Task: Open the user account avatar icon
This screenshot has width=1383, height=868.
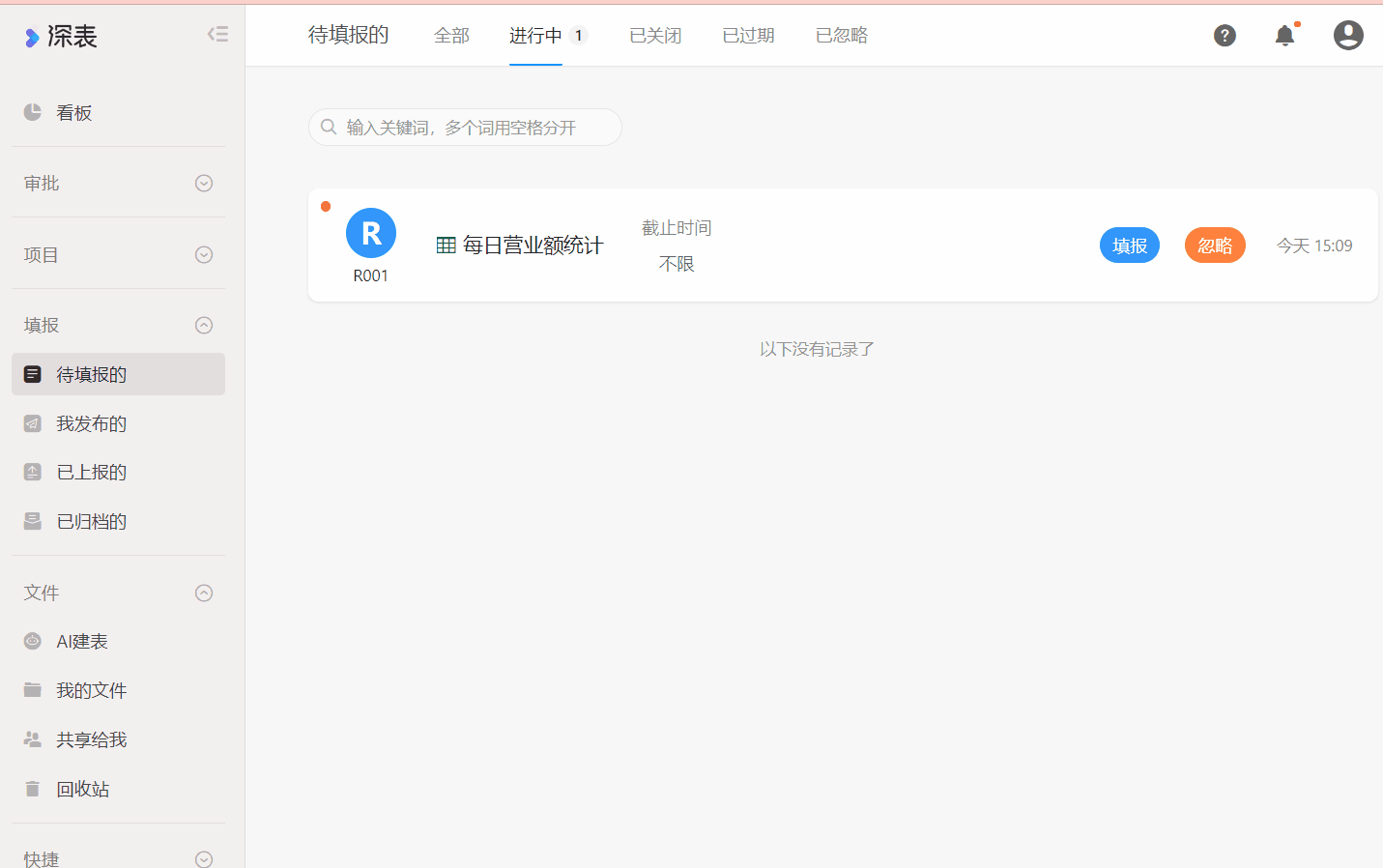Action: point(1348,36)
